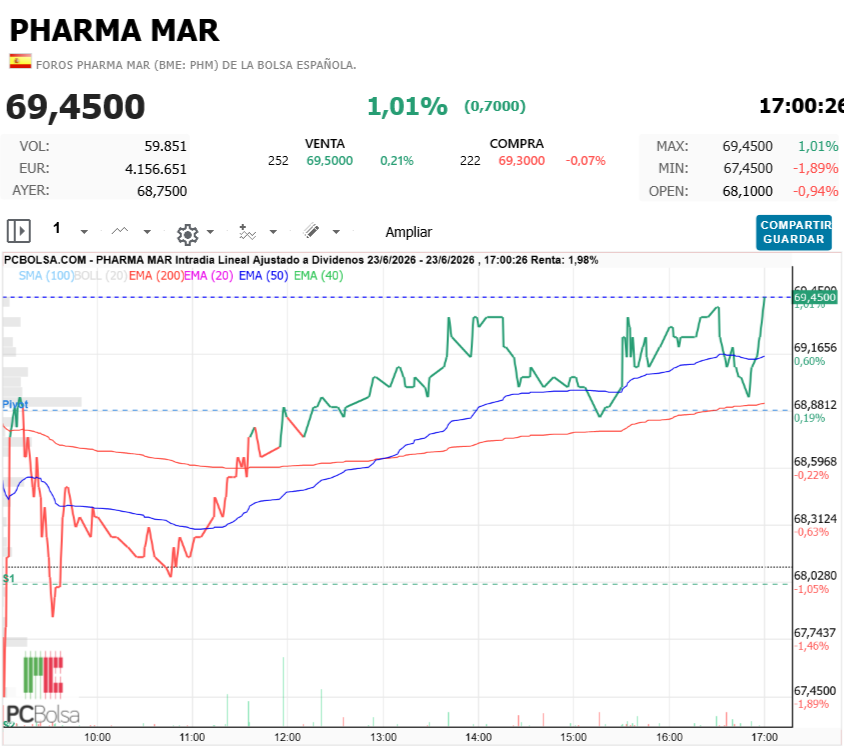844x746 pixels.
Task: Toggle the EMA (200) indicator legend
Action: point(156,276)
